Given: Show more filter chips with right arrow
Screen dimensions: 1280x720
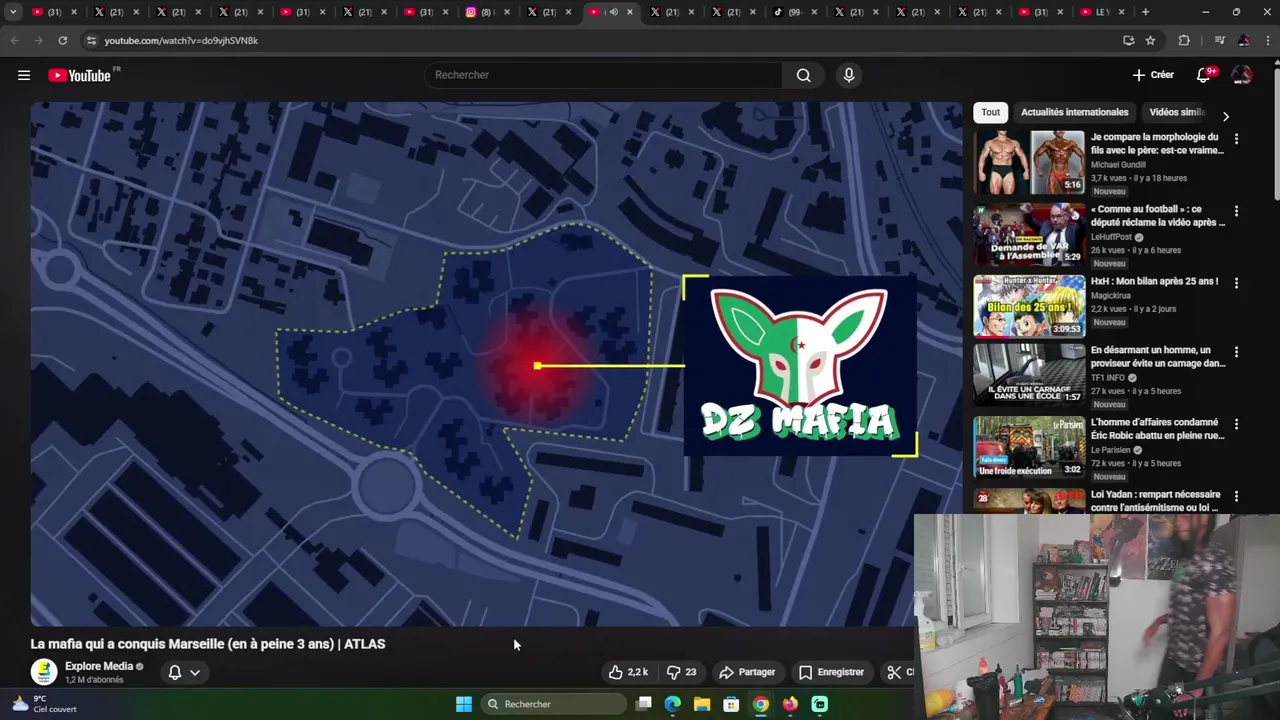Looking at the screenshot, I should tap(1226, 116).
